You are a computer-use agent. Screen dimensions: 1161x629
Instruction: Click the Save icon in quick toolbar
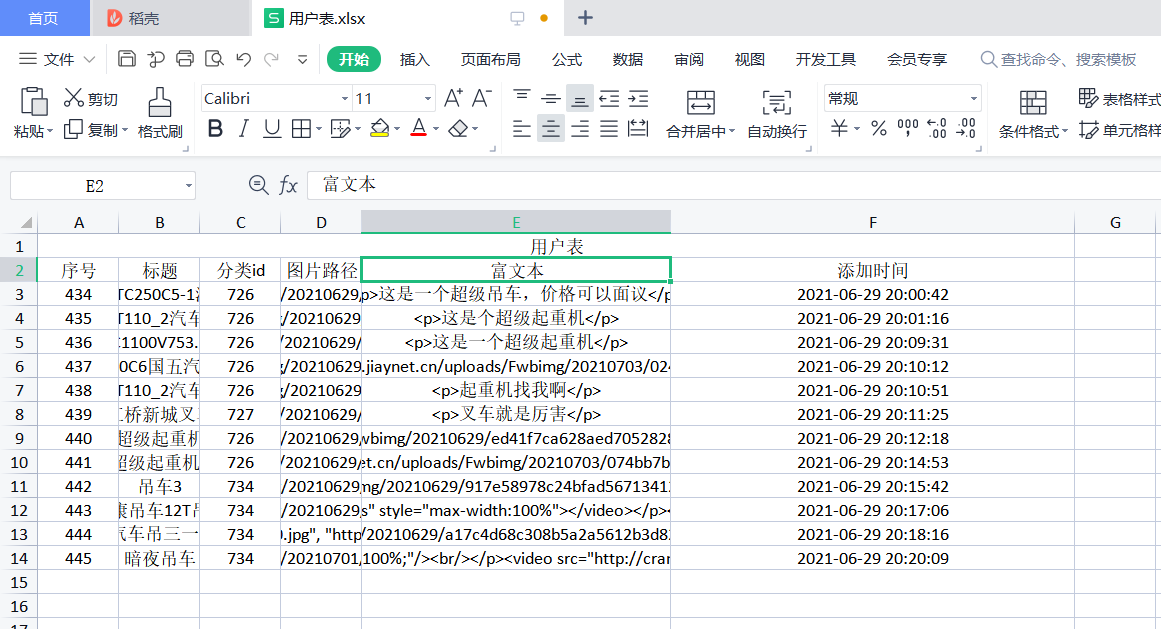pyautogui.click(x=127, y=58)
